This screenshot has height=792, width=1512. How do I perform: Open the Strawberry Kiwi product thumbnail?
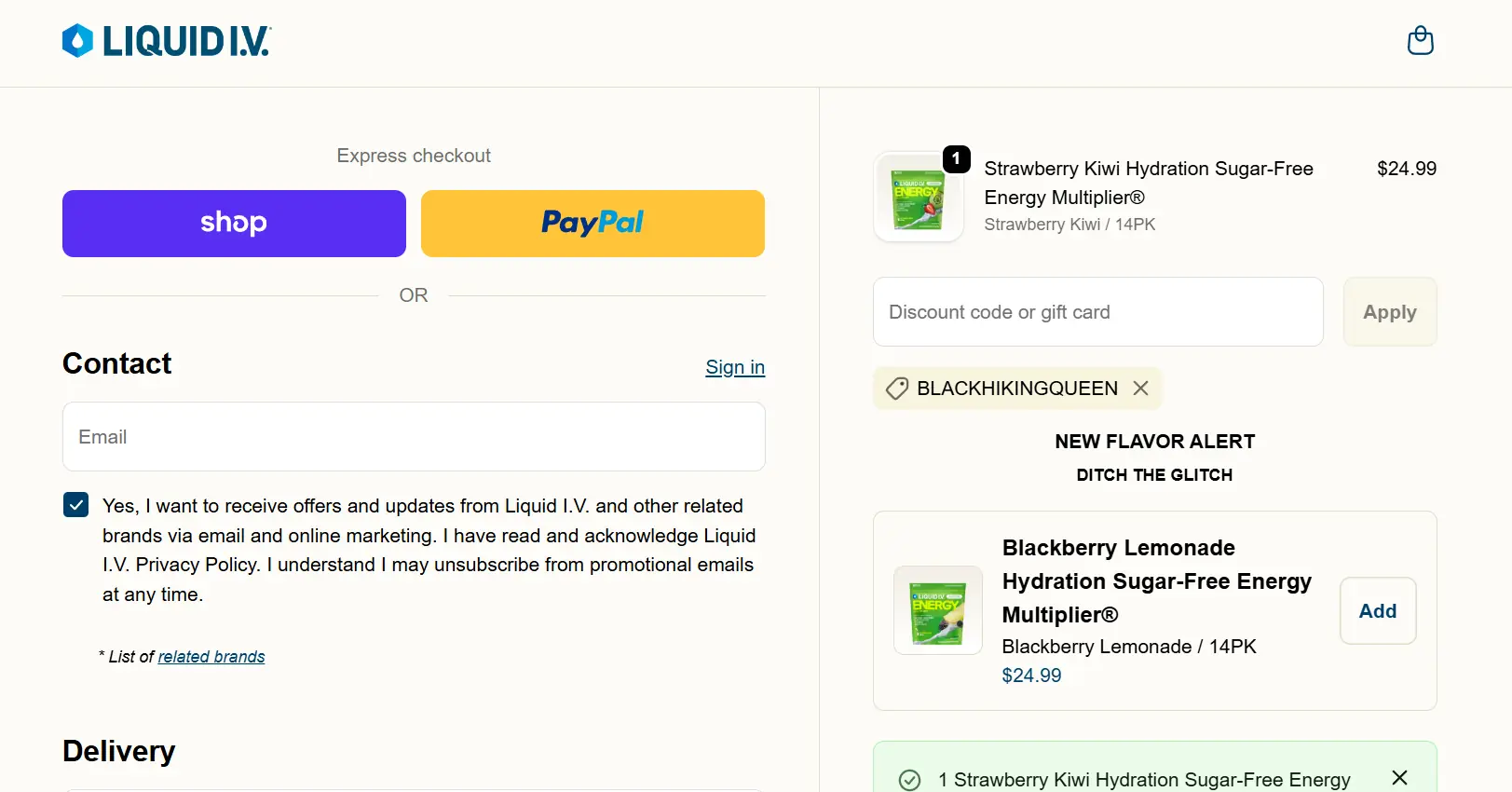coord(918,198)
